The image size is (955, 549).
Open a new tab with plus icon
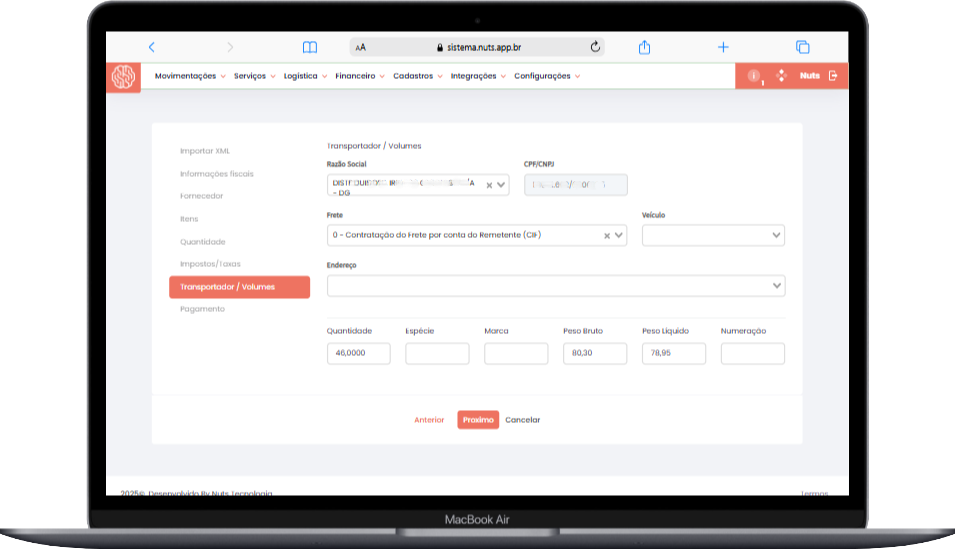coord(723,47)
